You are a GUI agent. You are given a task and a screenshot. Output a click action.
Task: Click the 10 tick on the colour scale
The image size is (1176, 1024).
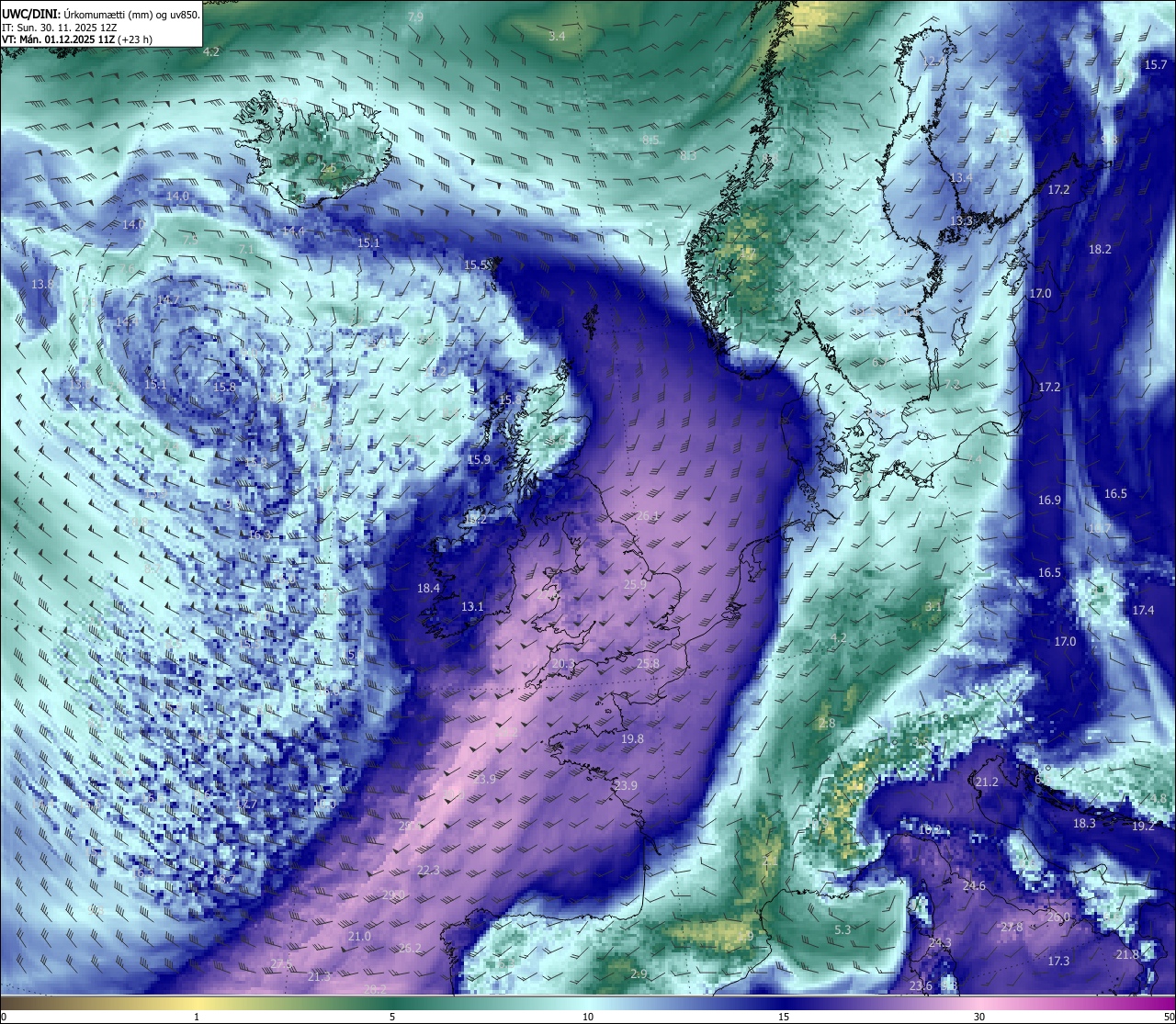coord(588,1016)
